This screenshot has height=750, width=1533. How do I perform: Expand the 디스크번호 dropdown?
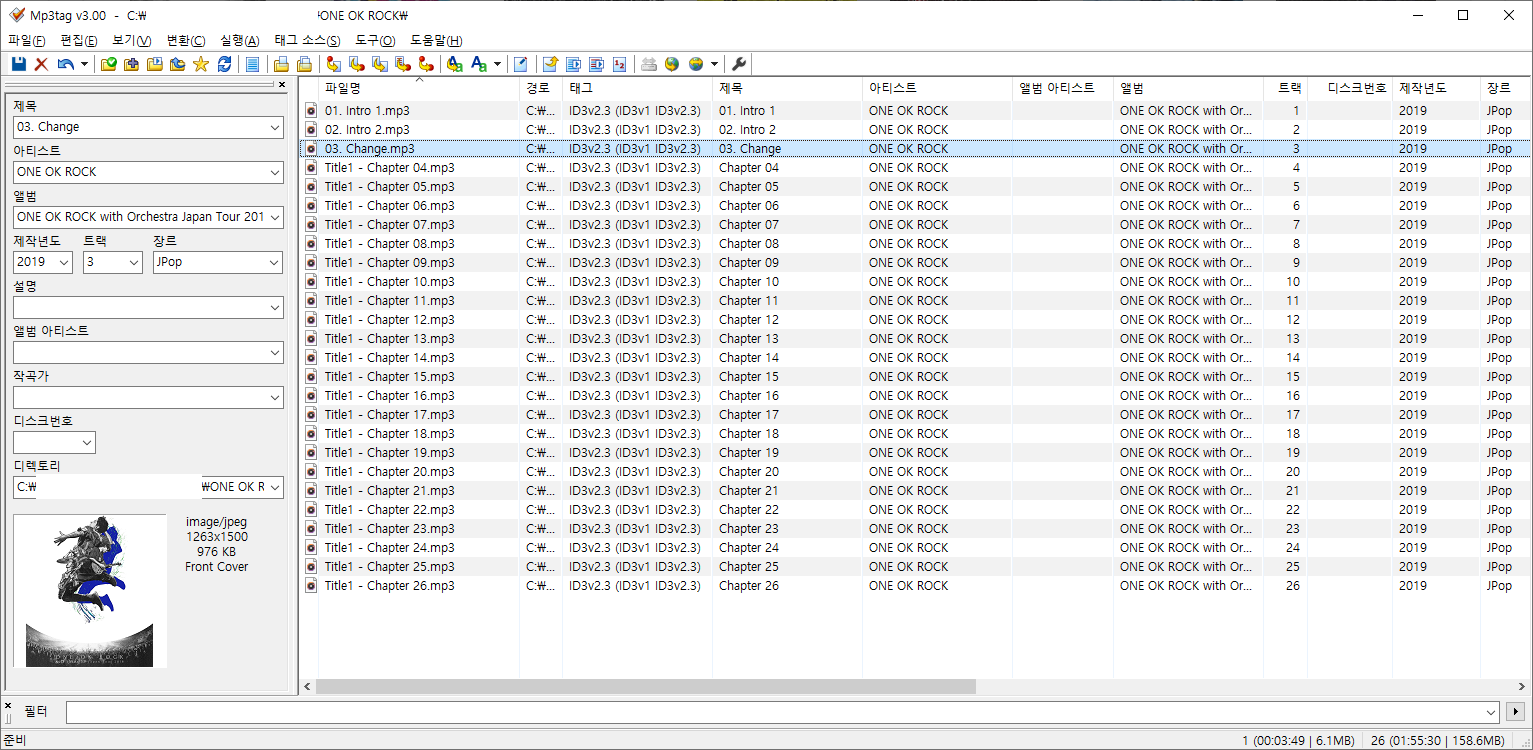87,442
